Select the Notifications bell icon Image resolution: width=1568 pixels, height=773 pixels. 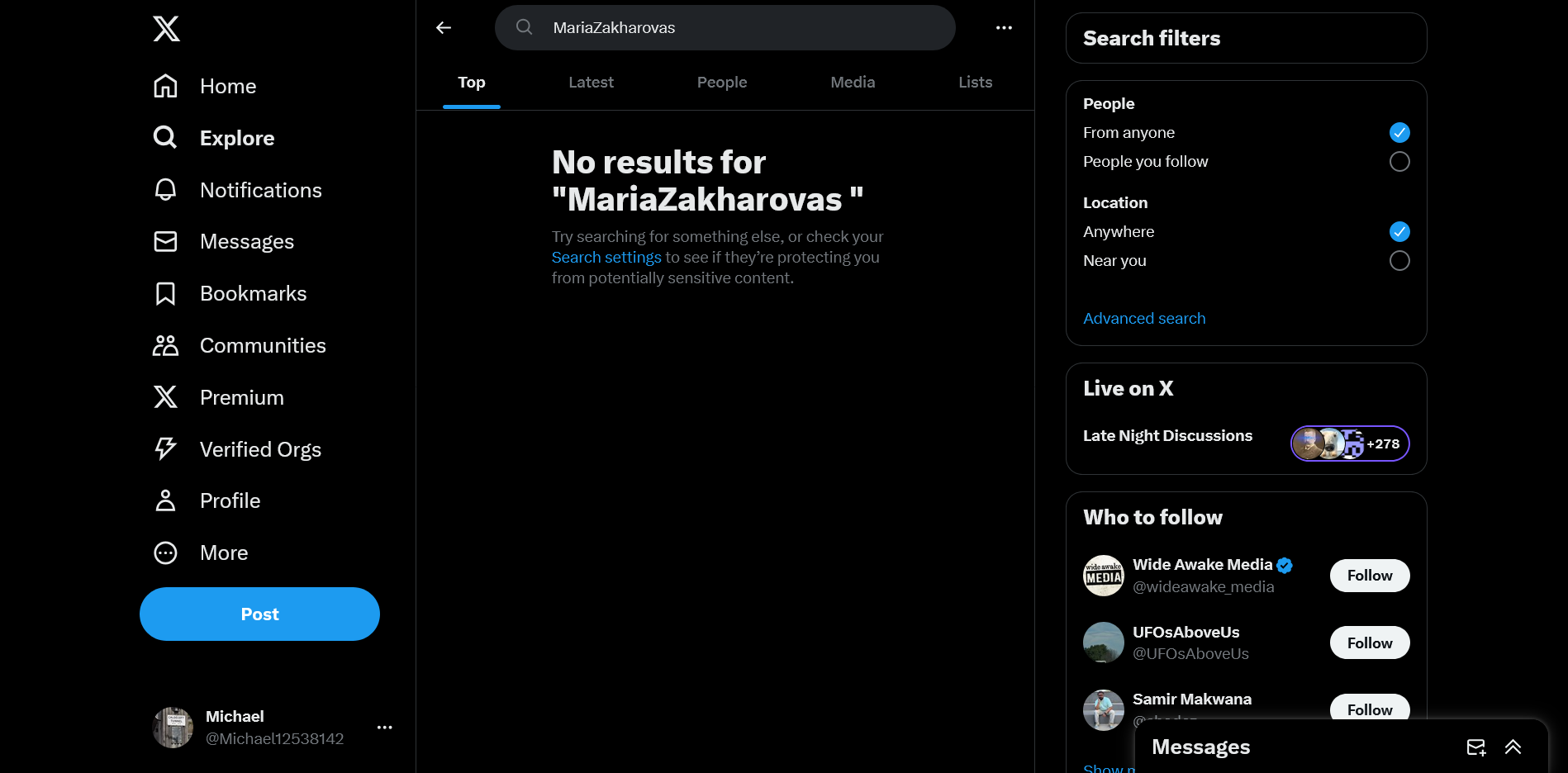(x=165, y=190)
